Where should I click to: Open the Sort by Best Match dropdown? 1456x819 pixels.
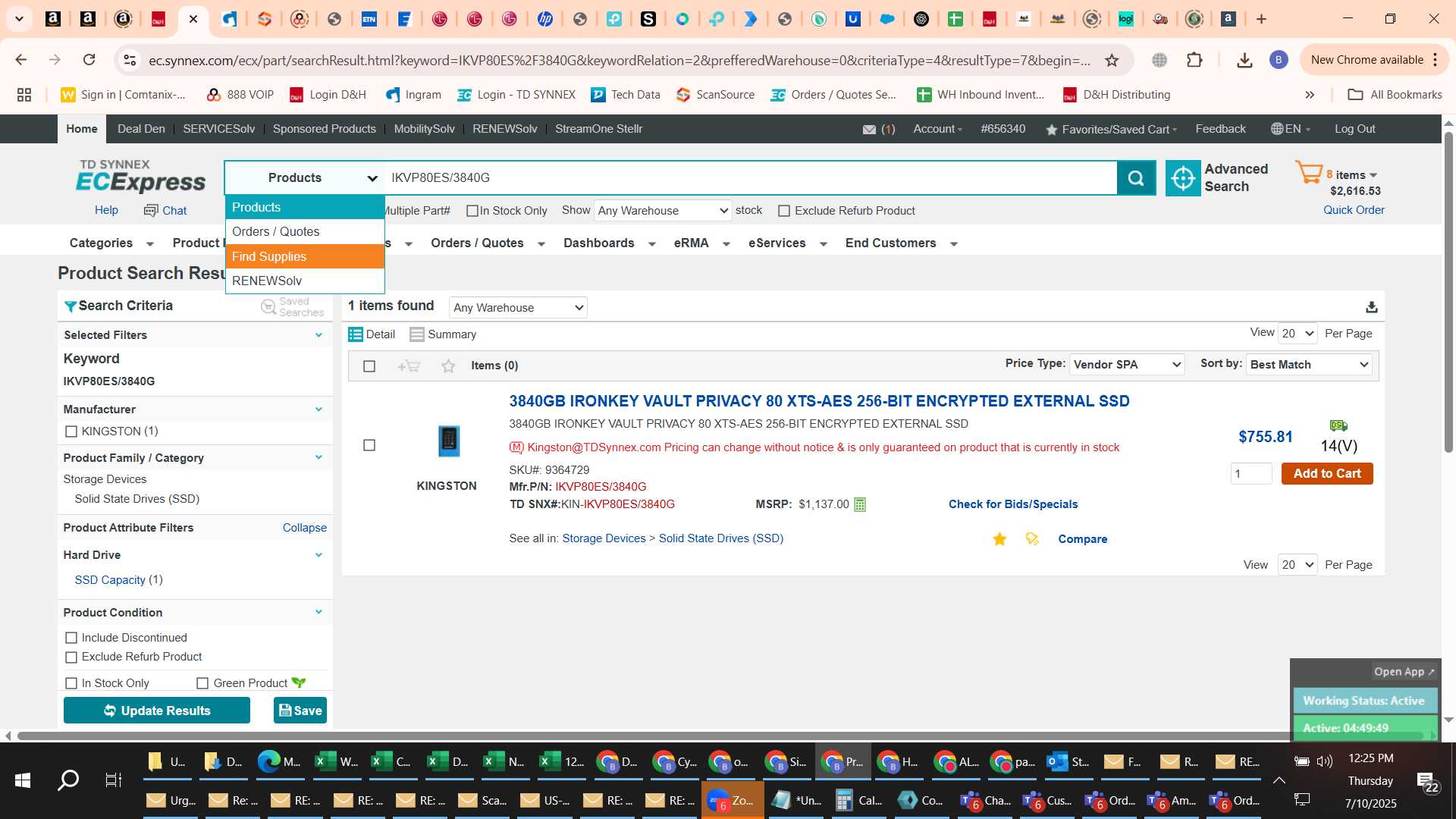(x=1309, y=365)
